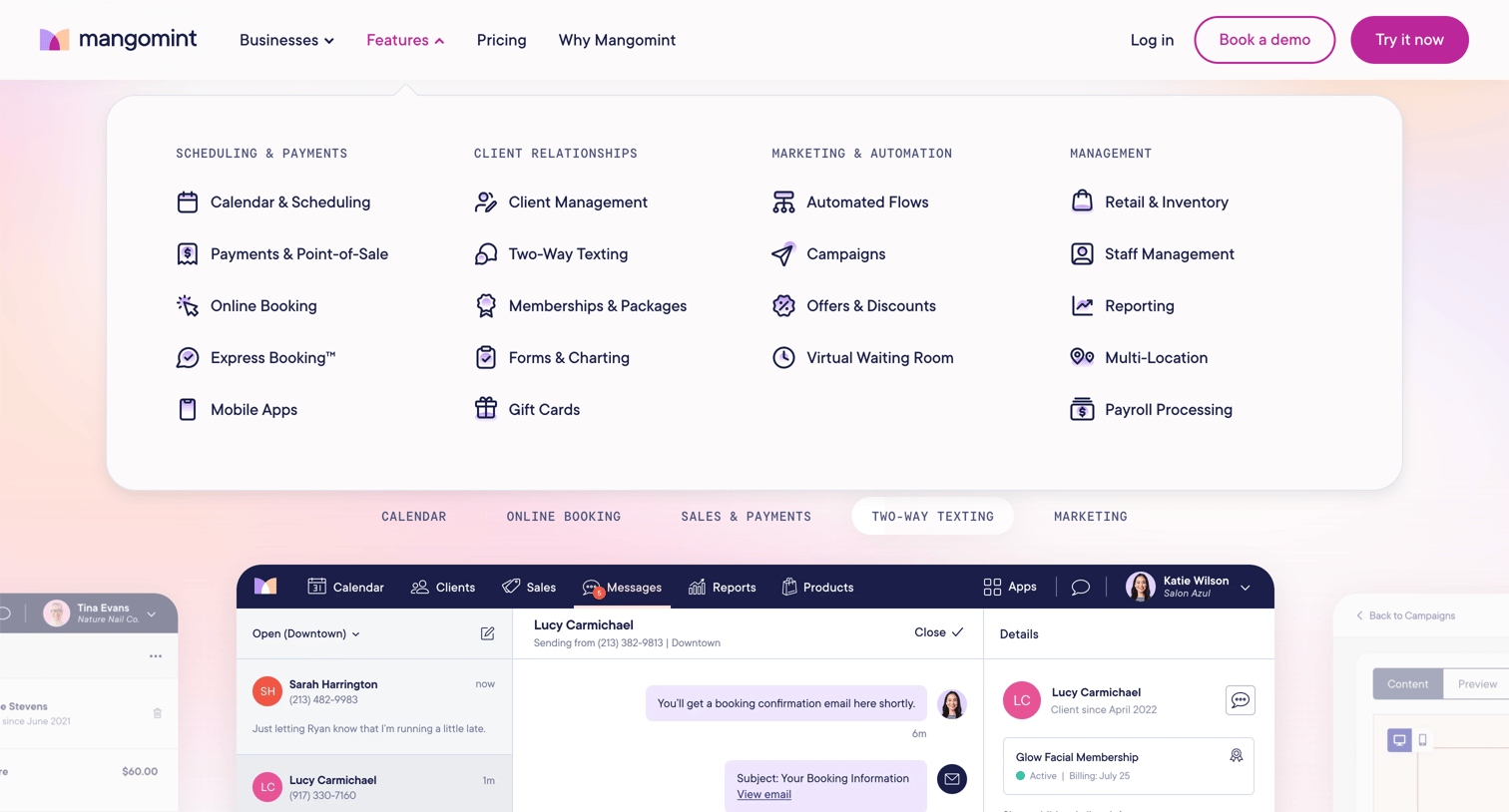Select the TWO-WAY TEXTING tab

click(x=933, y=517)
